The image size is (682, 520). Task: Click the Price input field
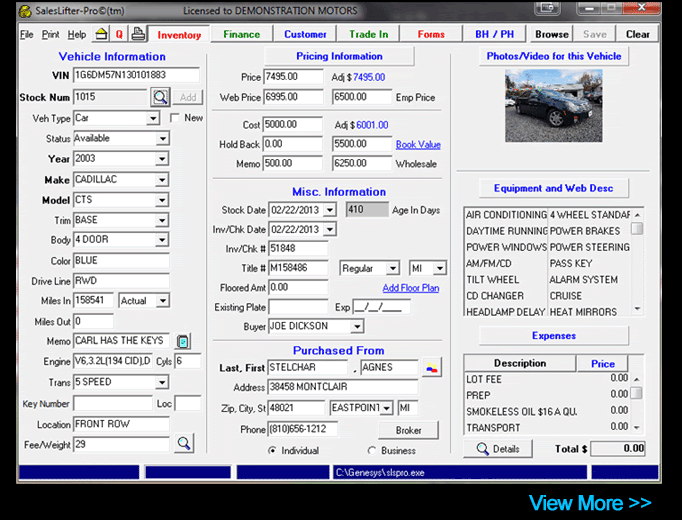coord(293,77)
